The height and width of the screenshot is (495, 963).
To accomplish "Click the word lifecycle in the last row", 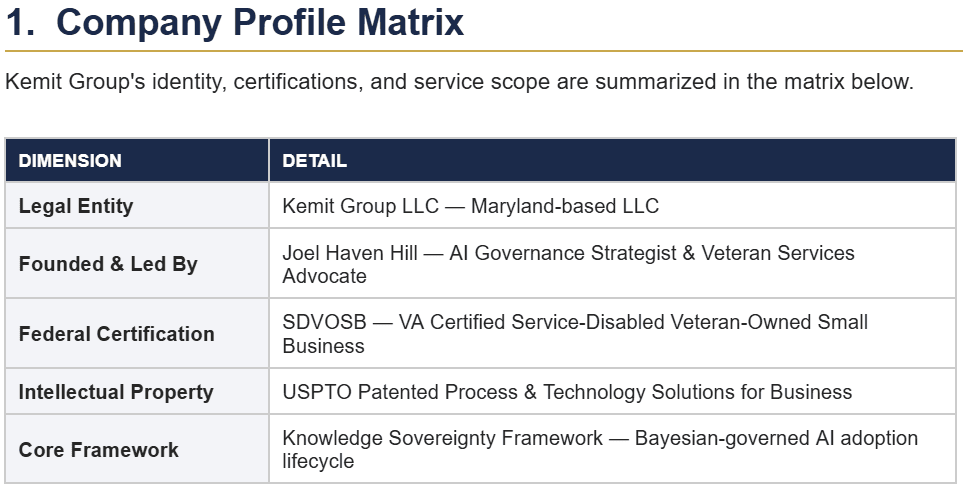I will (x=318, y=461).
